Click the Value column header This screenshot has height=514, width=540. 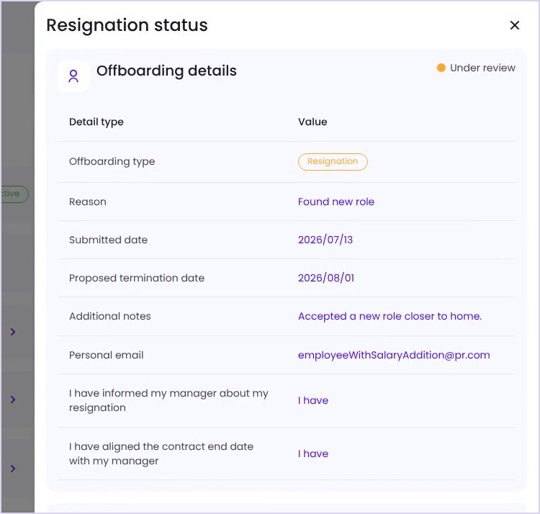pyautogui.click(x=312, y=122)
